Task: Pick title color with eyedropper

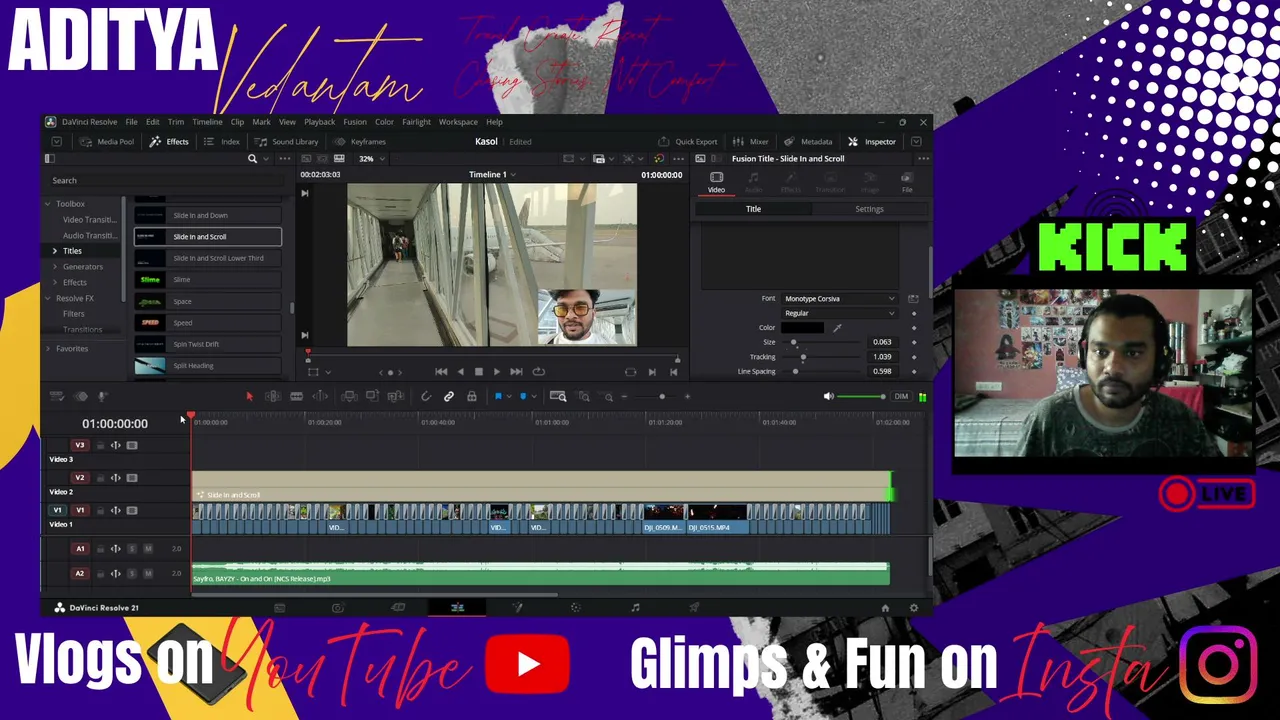Action: pos(837,328)
